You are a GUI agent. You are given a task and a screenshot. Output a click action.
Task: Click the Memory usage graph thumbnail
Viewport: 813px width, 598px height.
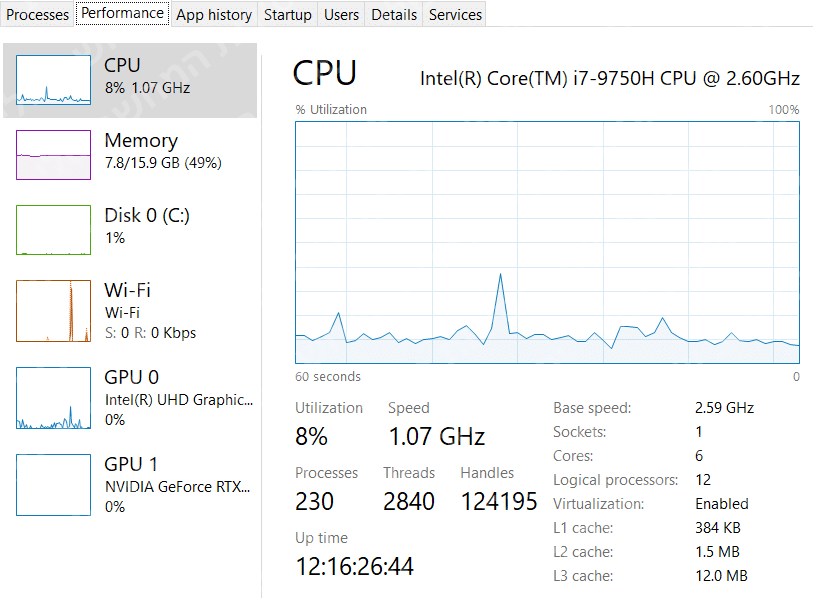pyautogui.click(x=53, y=155)
